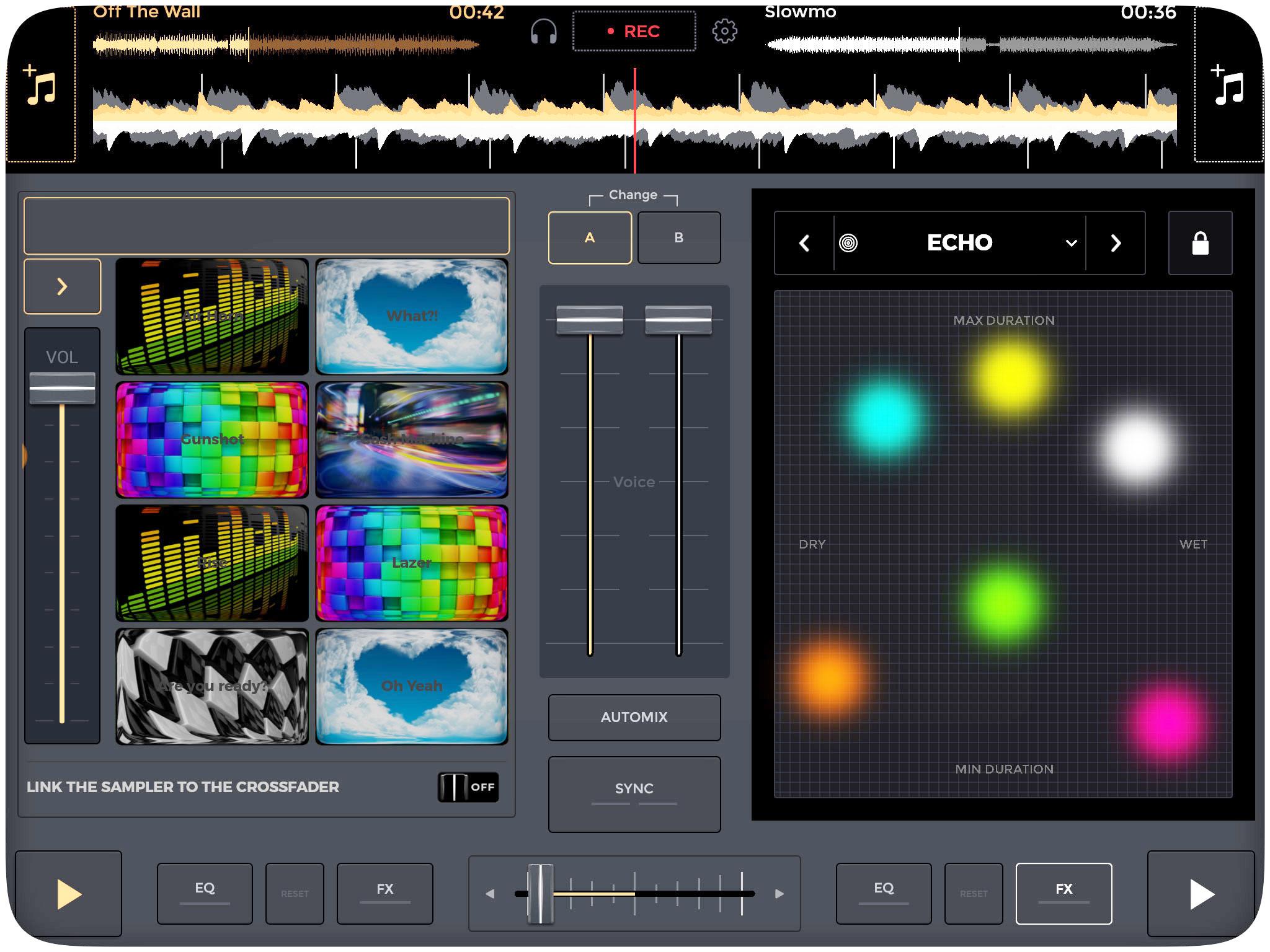The width and height of the screenshot is (1270, 952).
Task: Open settings via the gear icon
Action: coord(724,31)
